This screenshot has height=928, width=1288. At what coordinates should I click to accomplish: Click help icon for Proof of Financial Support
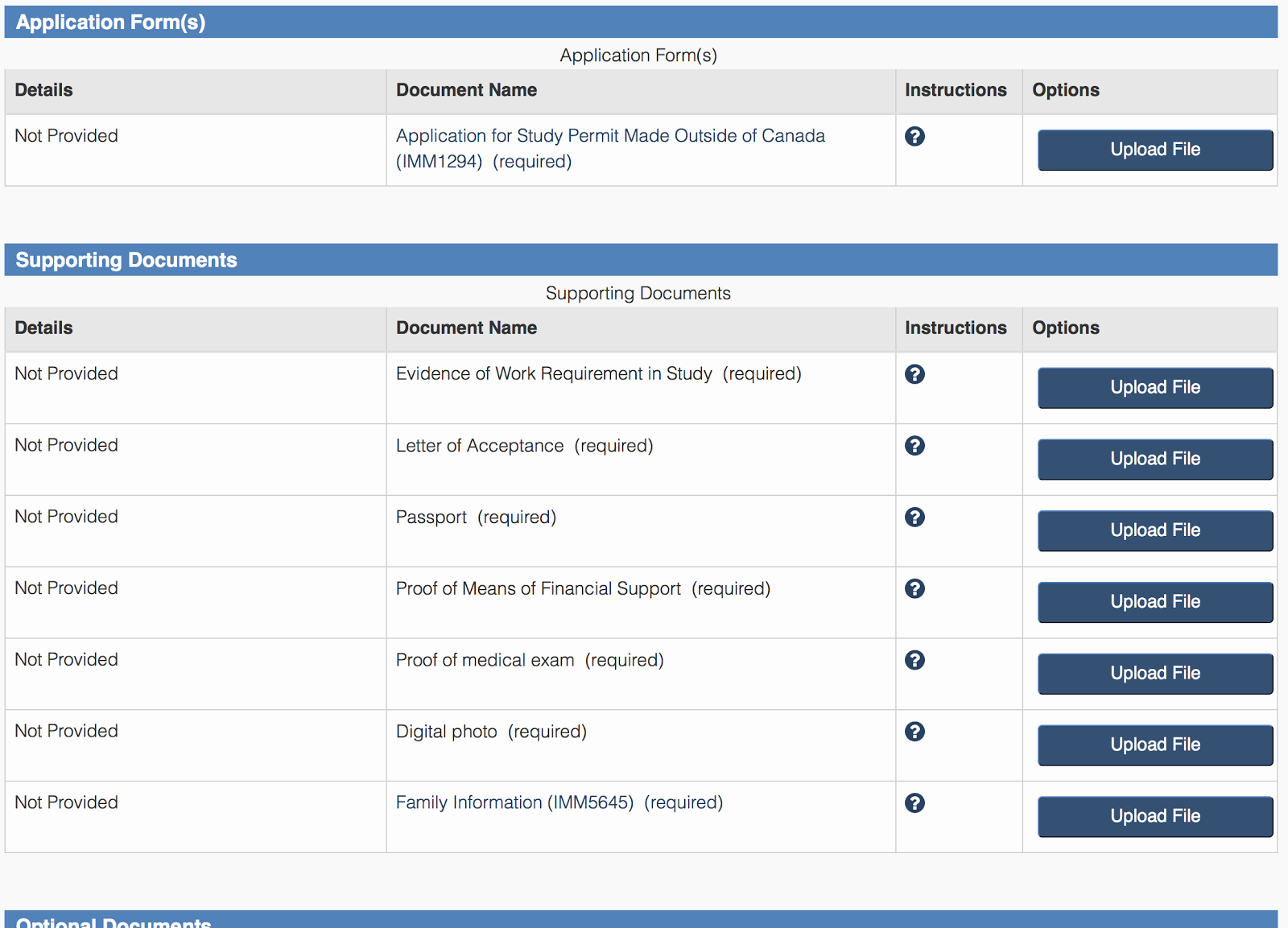(914, 588)
